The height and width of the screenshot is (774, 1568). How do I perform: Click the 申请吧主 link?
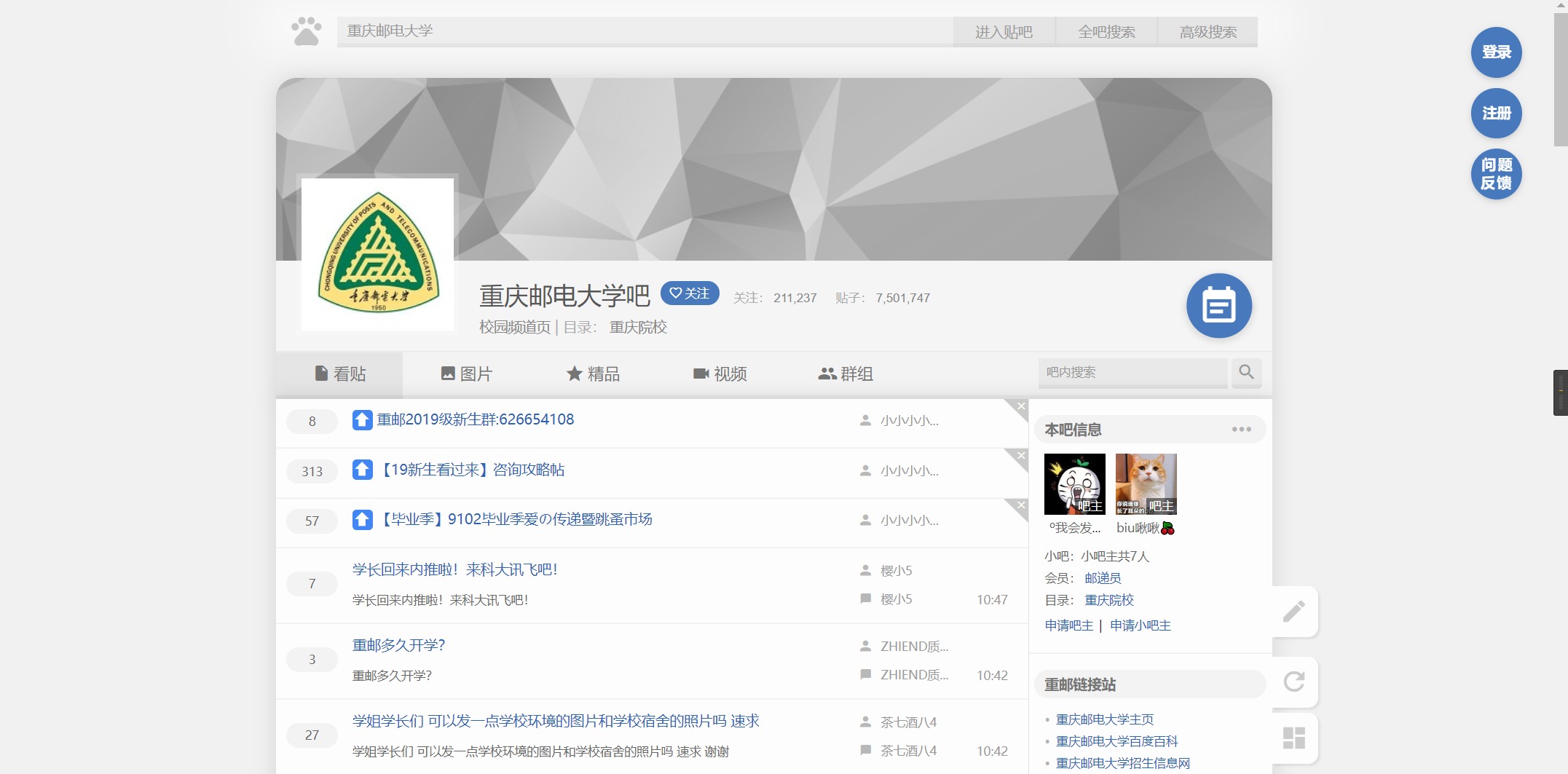pos(1069,625)
